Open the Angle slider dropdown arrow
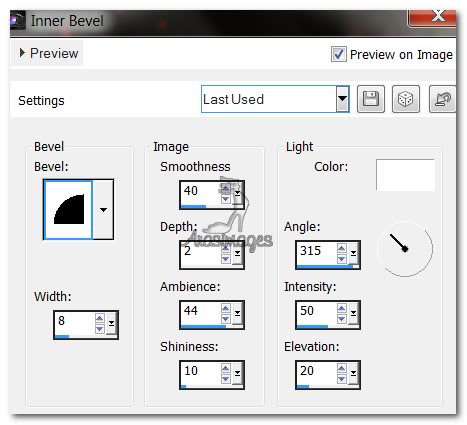The width and height of the screenshot is (467, 425). point(353,253)
